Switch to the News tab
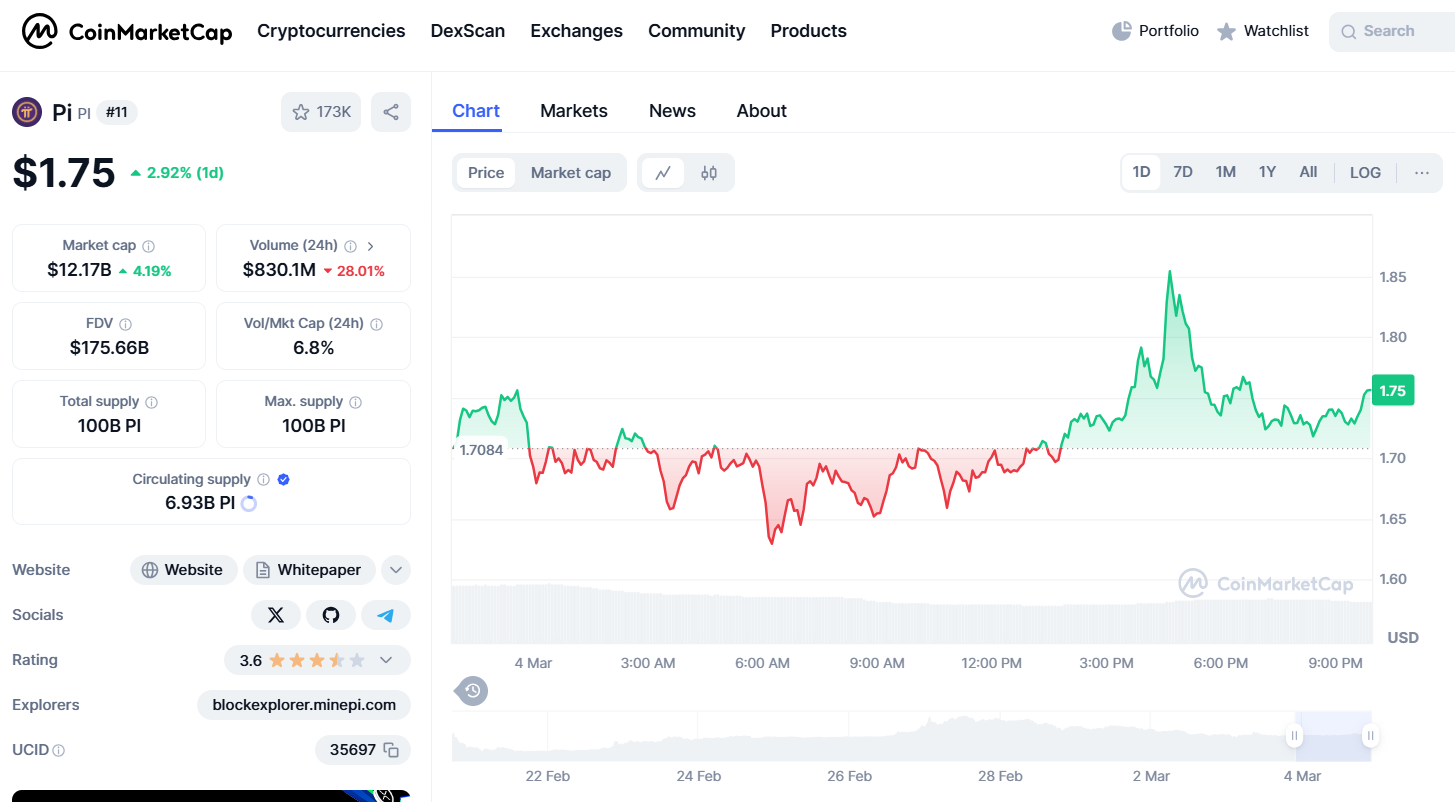1455x802 pixels. [x=672, y=111]
